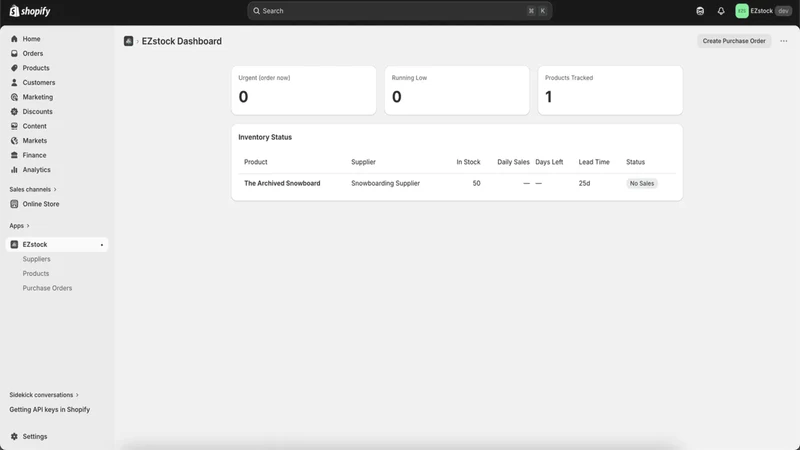Click the Daily Sales column header
Screen dimensions: 800x450
coord(513,162)
